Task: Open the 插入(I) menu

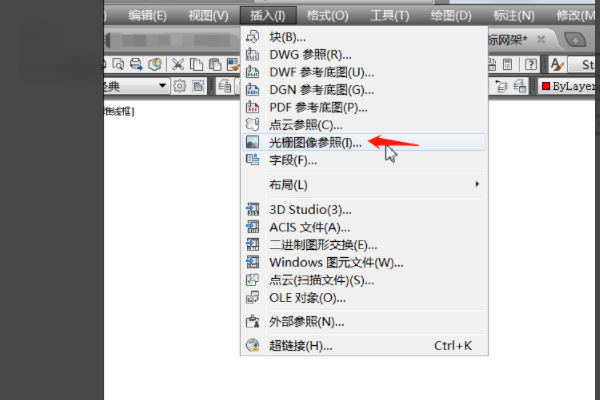Action: (268, 16)
